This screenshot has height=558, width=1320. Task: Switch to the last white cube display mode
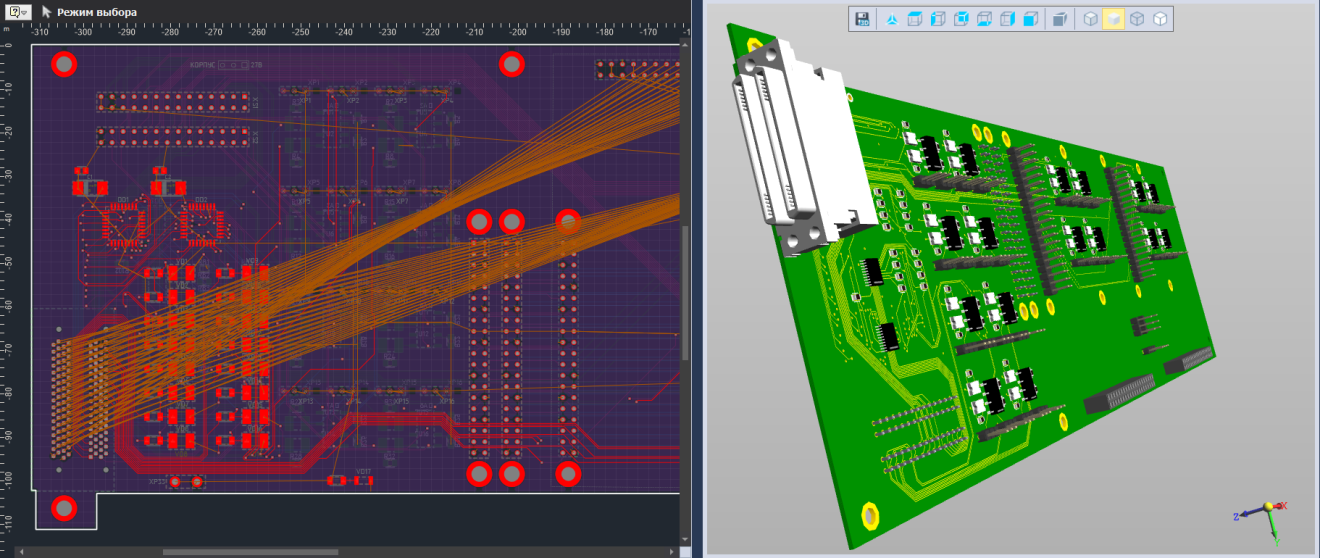point(1160,19)
